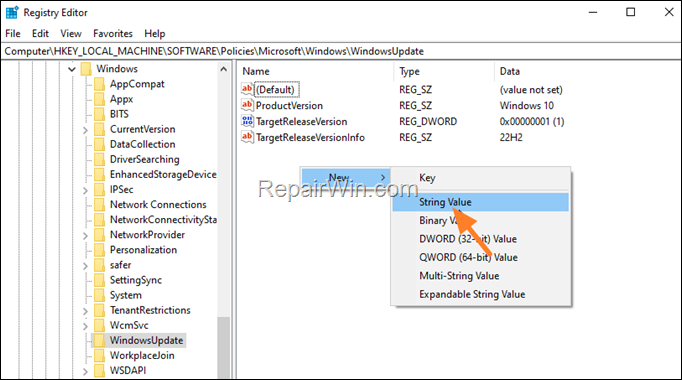
Task: Click the DataCollection folder icon
Action: pos(100,144)
